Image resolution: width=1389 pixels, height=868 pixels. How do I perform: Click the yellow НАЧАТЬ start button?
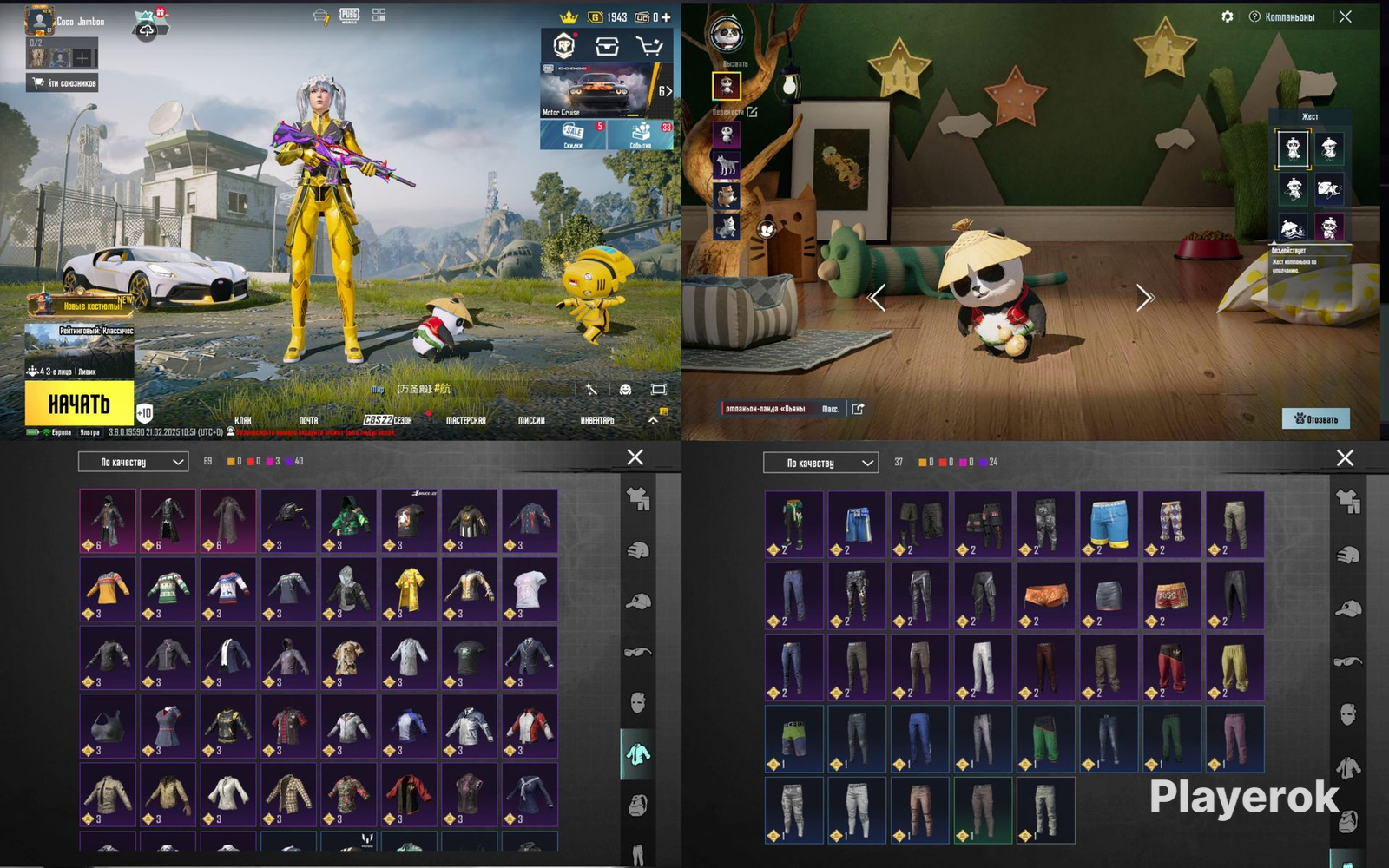79,404
